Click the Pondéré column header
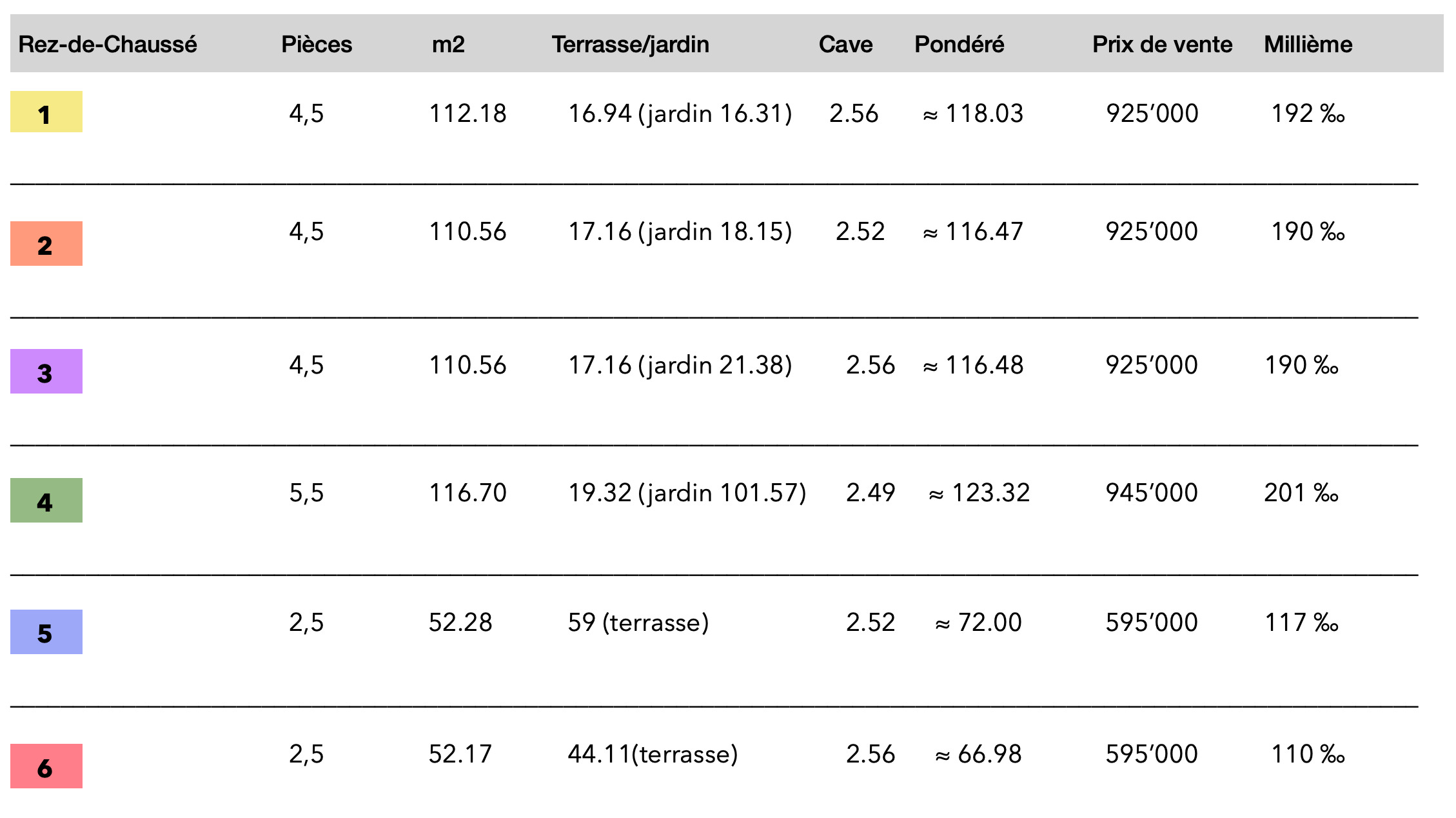This screenshot has width=1456, height=818. (959, 44)
